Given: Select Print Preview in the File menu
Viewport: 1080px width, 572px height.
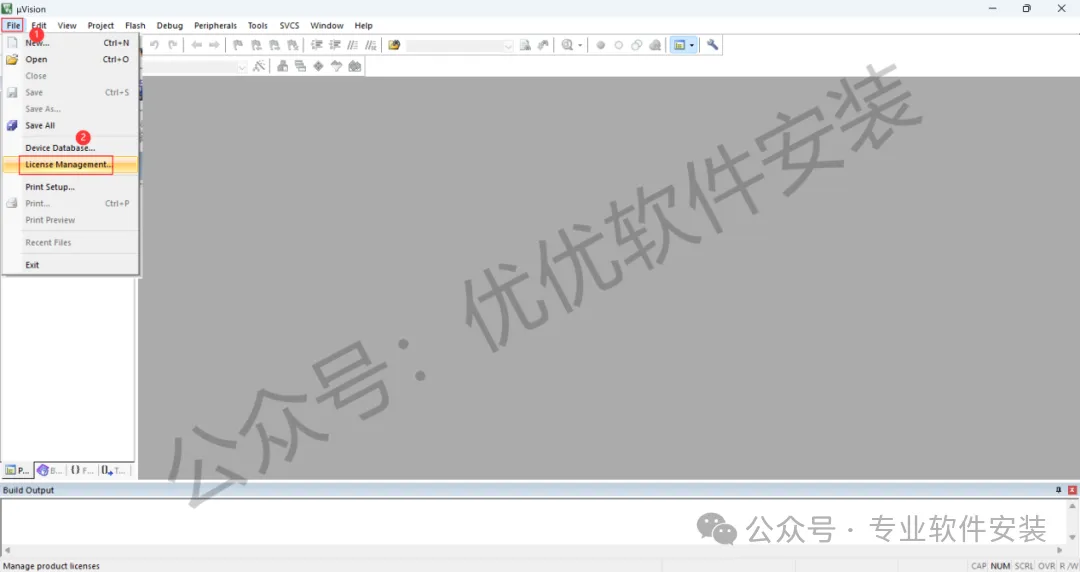Looking at the screenshot, I should (70, 220).
